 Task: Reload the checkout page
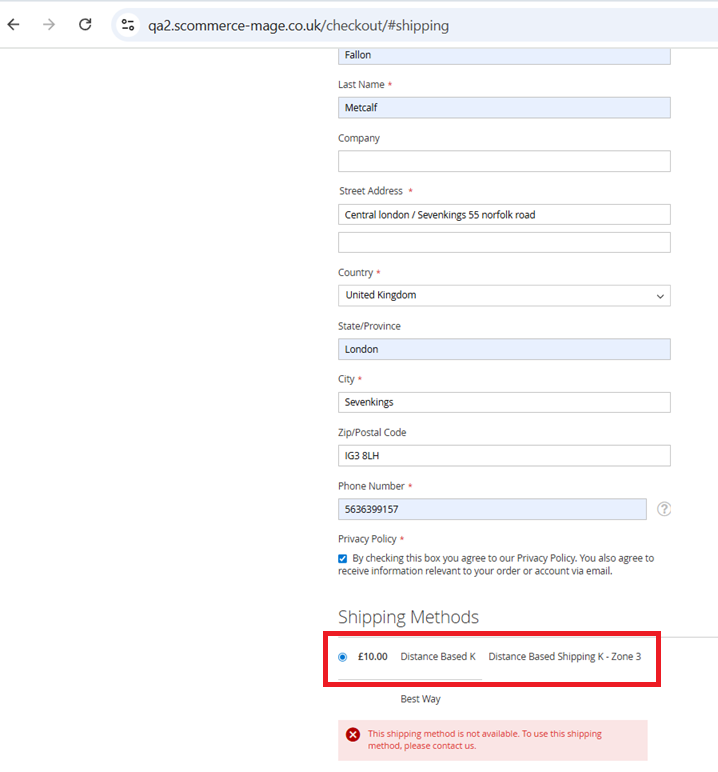(x=85, y=25)
